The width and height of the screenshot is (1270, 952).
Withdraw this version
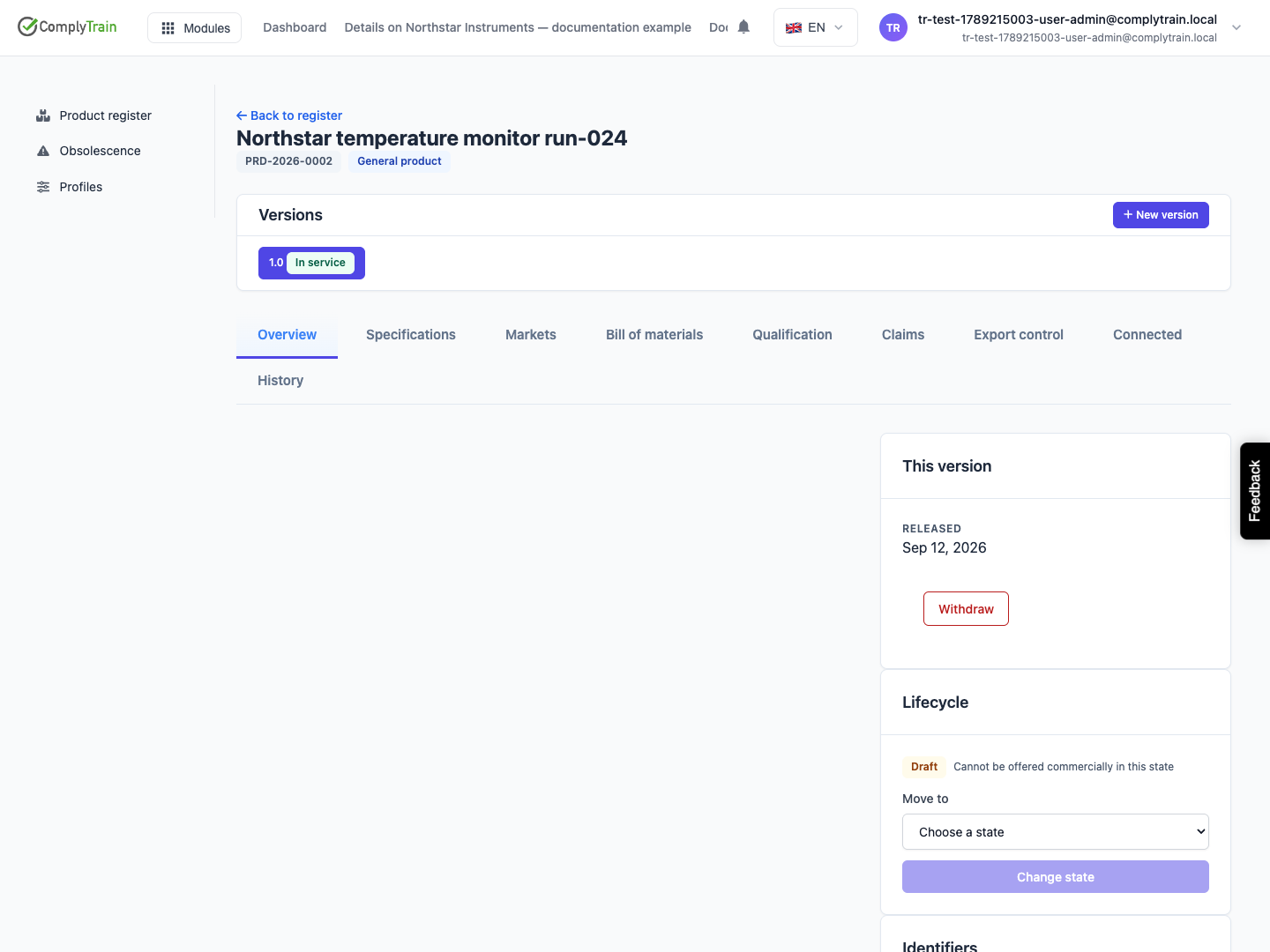[x=966, y=609]
